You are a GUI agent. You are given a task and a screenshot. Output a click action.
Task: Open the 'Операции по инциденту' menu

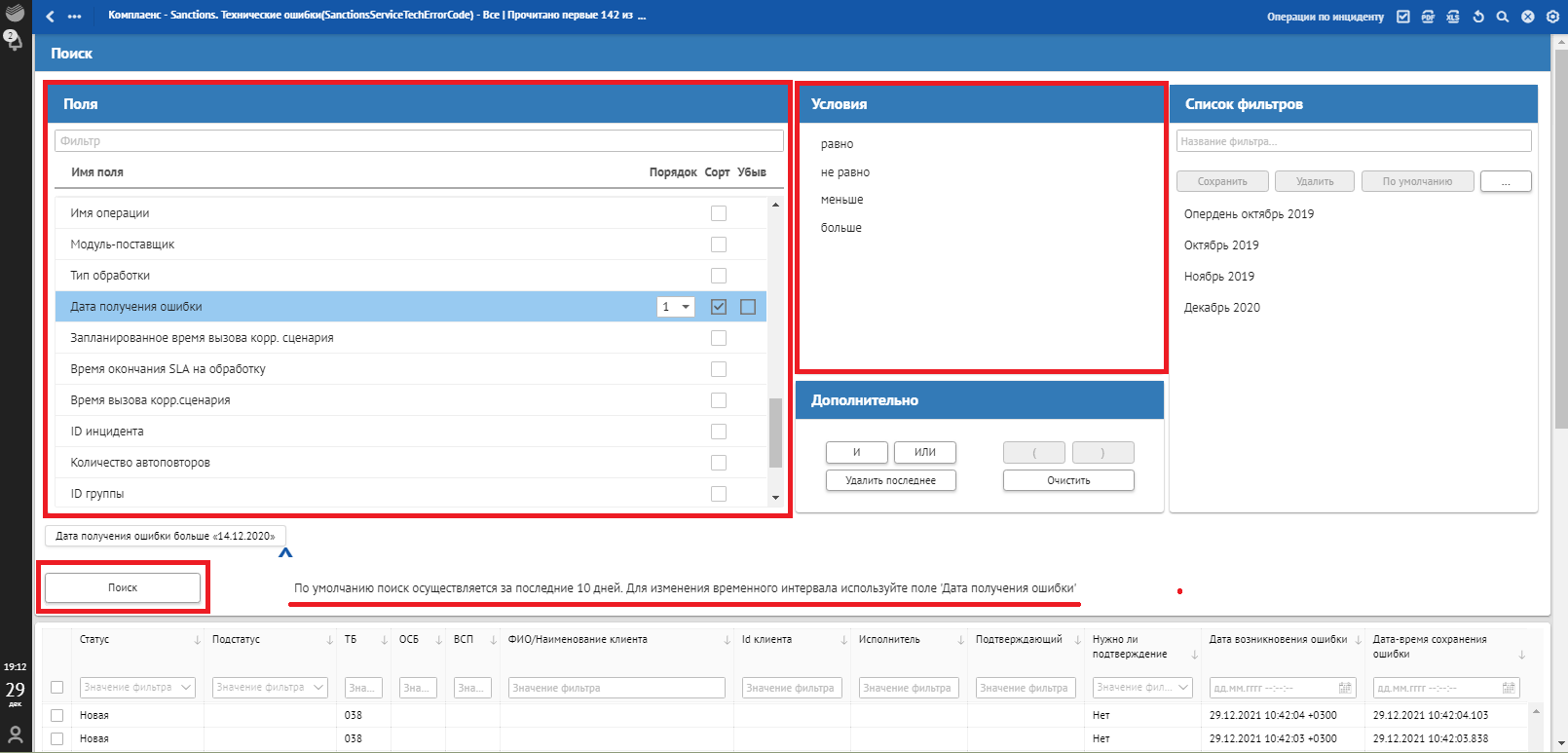click(x=1325, y=17)
